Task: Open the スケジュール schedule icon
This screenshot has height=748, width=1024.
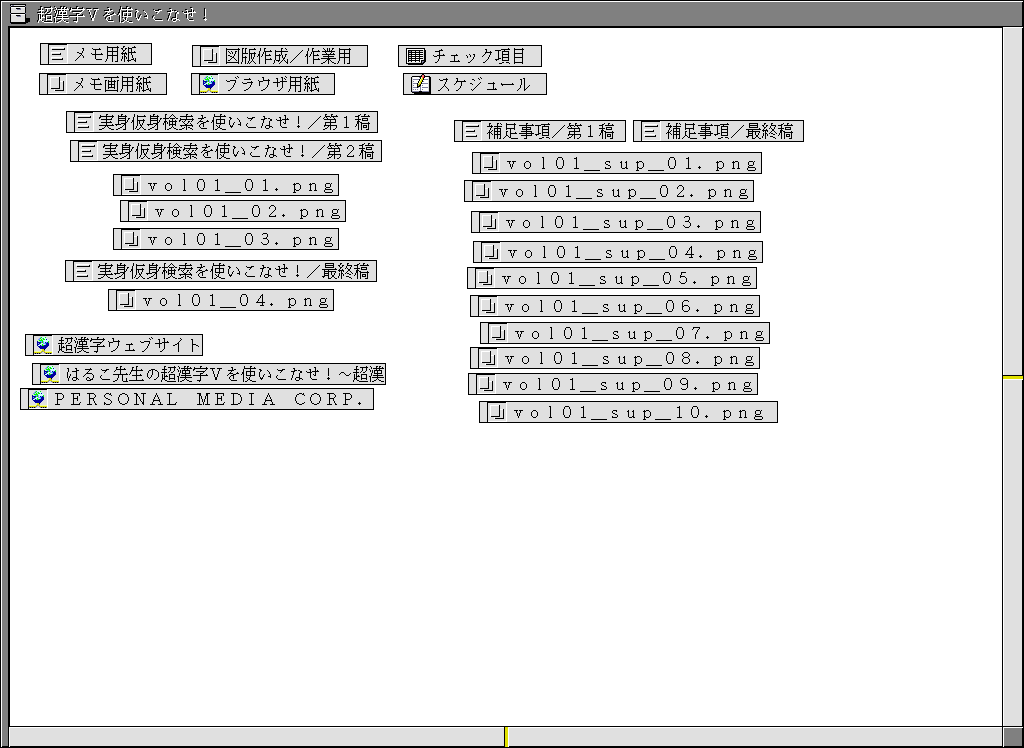Action: [421, 84]
